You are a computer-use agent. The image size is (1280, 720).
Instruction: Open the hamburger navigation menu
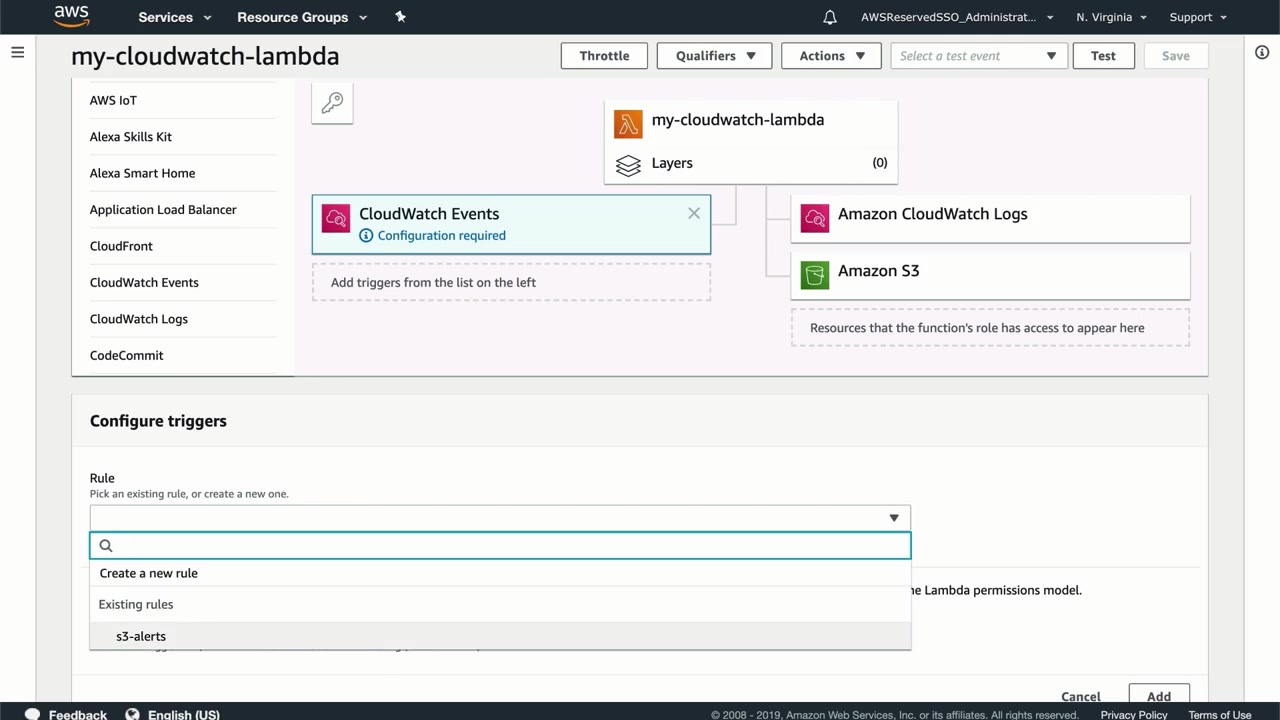coord(17,52)
